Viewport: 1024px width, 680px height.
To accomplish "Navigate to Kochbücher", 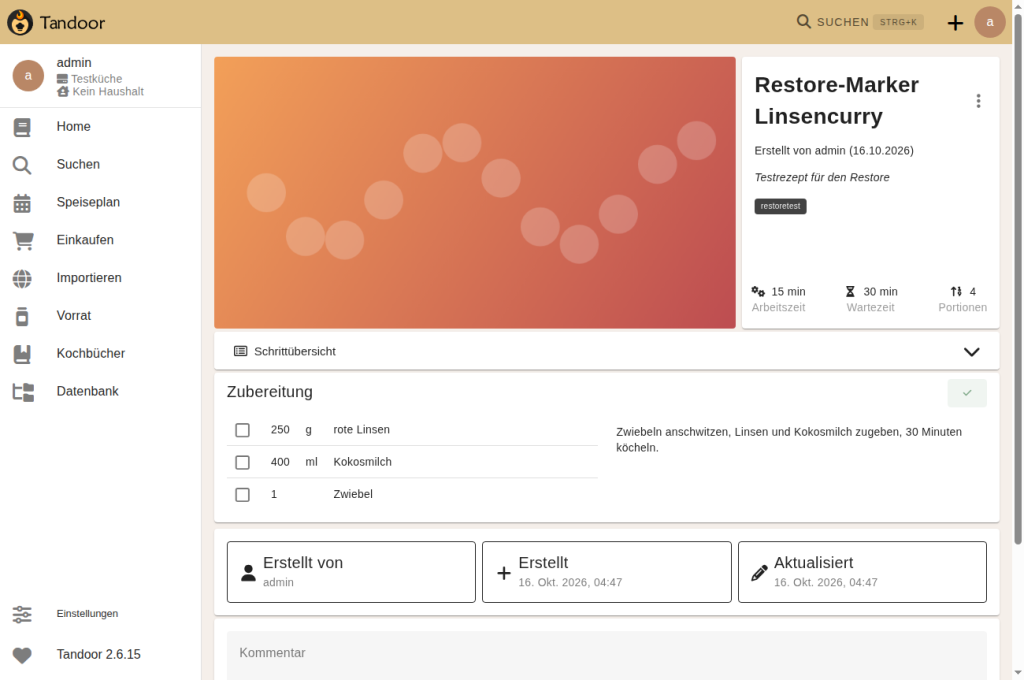I will (101, 354).
